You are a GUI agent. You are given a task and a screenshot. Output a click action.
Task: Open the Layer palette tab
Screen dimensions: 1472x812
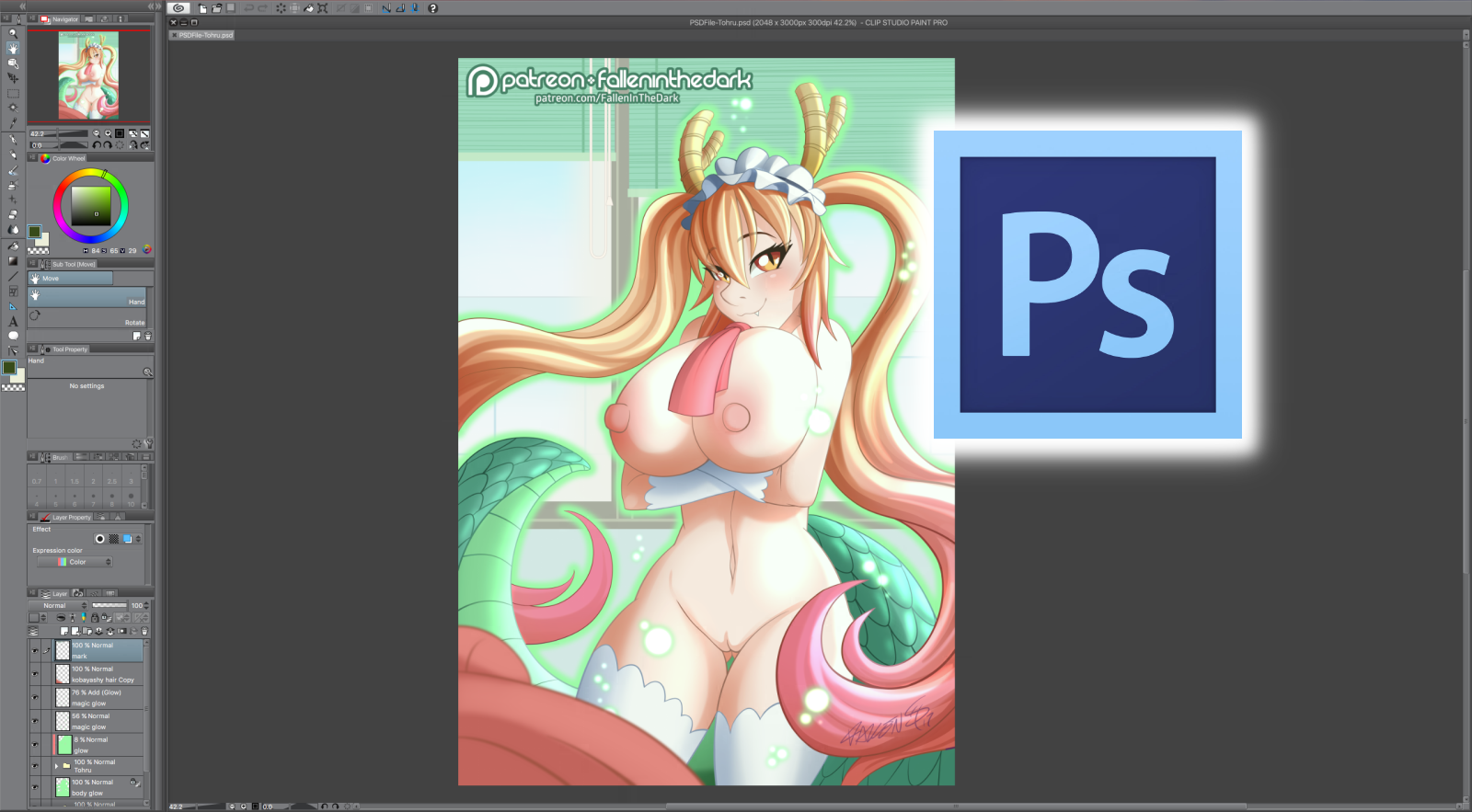tap(55, 594)
